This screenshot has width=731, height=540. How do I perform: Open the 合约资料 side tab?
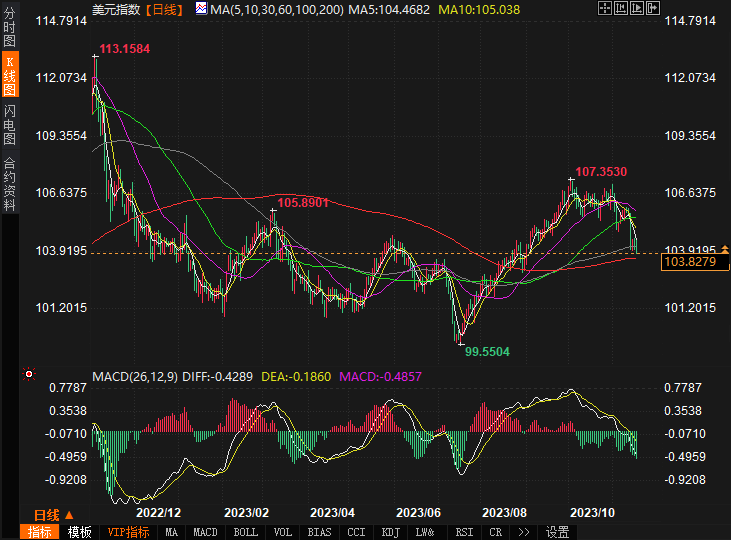pyautogui.click(x=9, y=183)
